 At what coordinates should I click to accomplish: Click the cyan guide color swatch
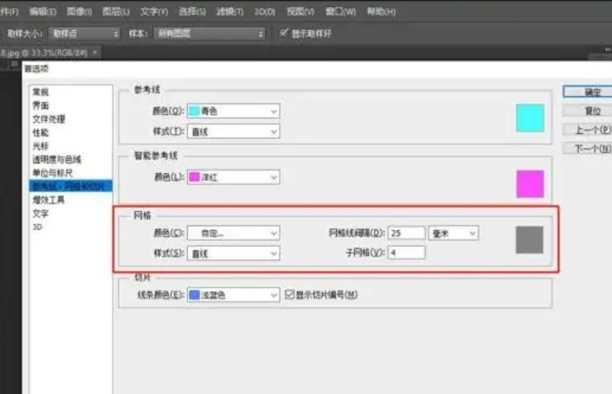(530, 118)
